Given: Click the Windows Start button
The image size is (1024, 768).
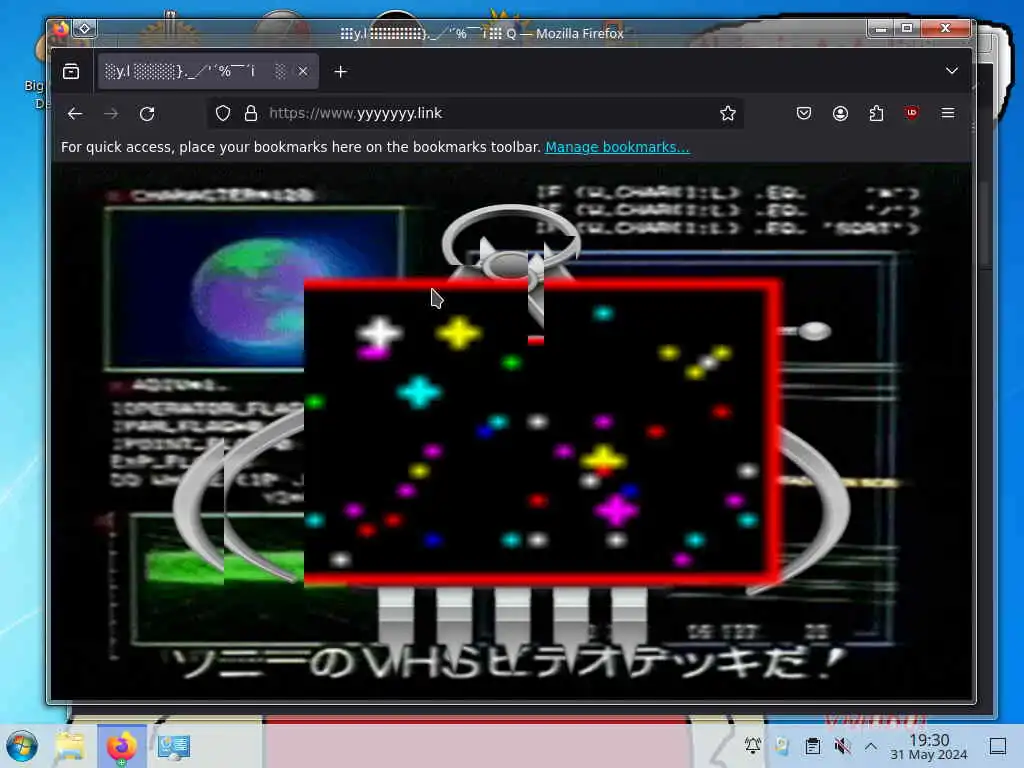Looking at the screenshot, I should tap(22, 746).
